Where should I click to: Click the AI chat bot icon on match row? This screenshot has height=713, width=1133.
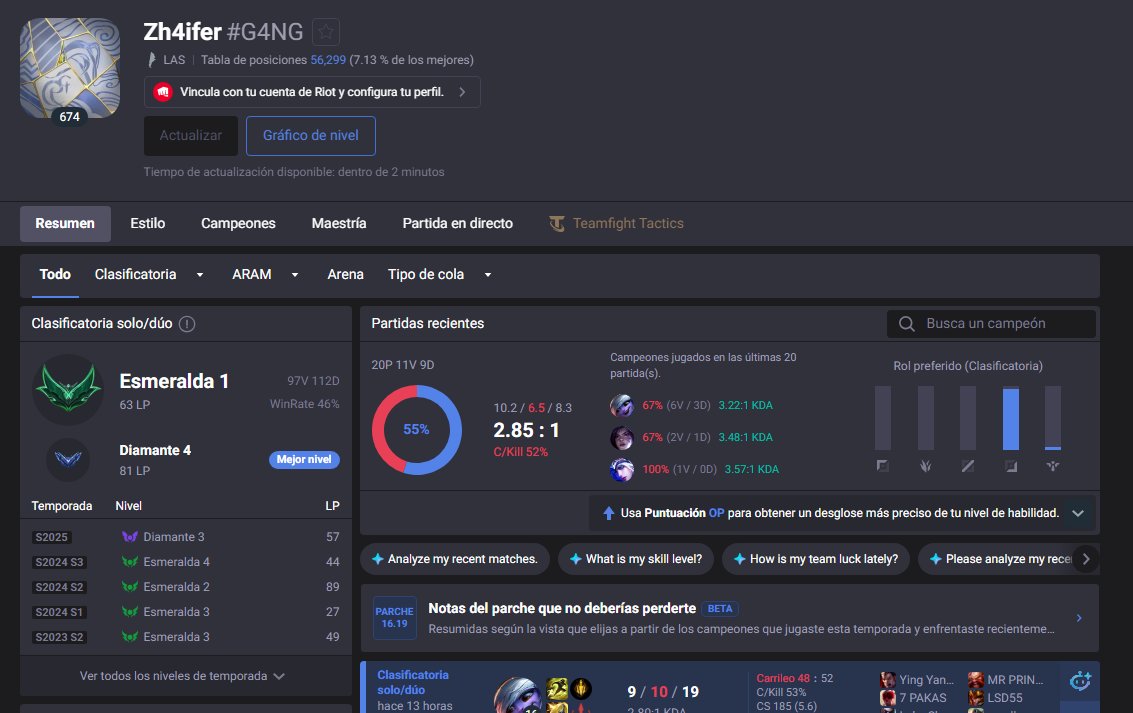click(1080, 680)
